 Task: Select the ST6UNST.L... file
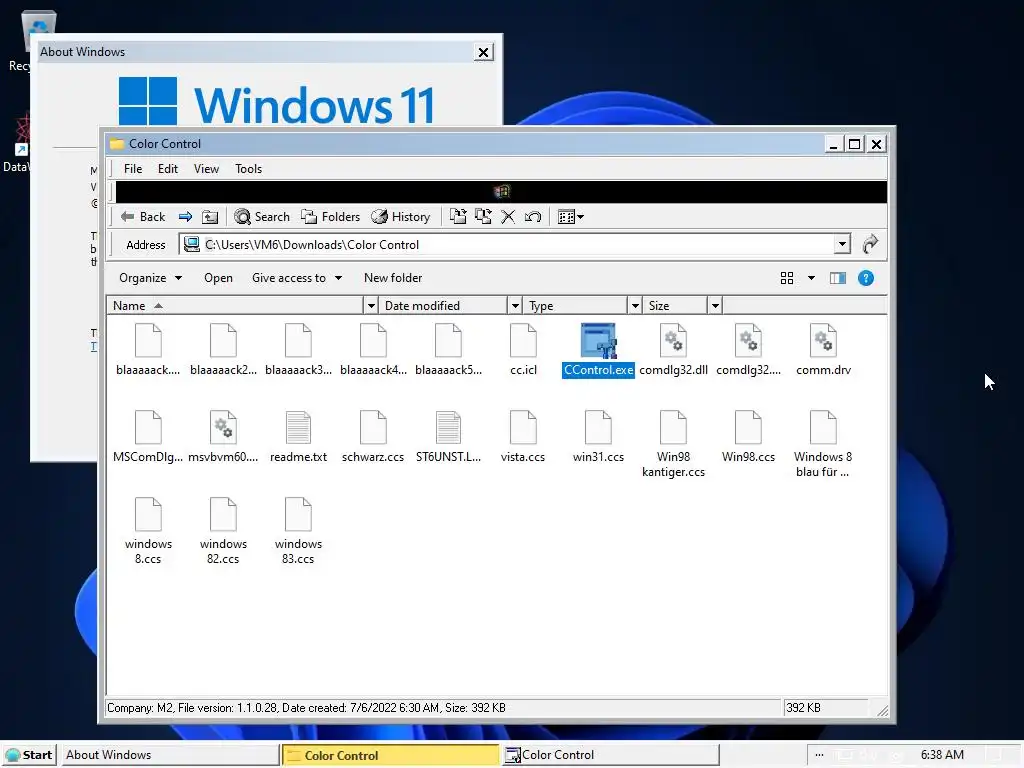[x=448, y=437]
